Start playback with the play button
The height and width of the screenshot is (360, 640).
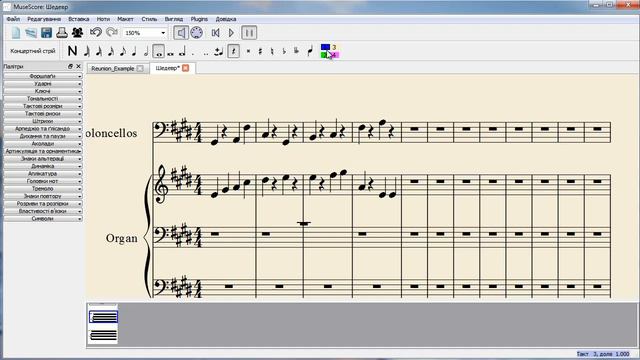[x=231, y=33]
